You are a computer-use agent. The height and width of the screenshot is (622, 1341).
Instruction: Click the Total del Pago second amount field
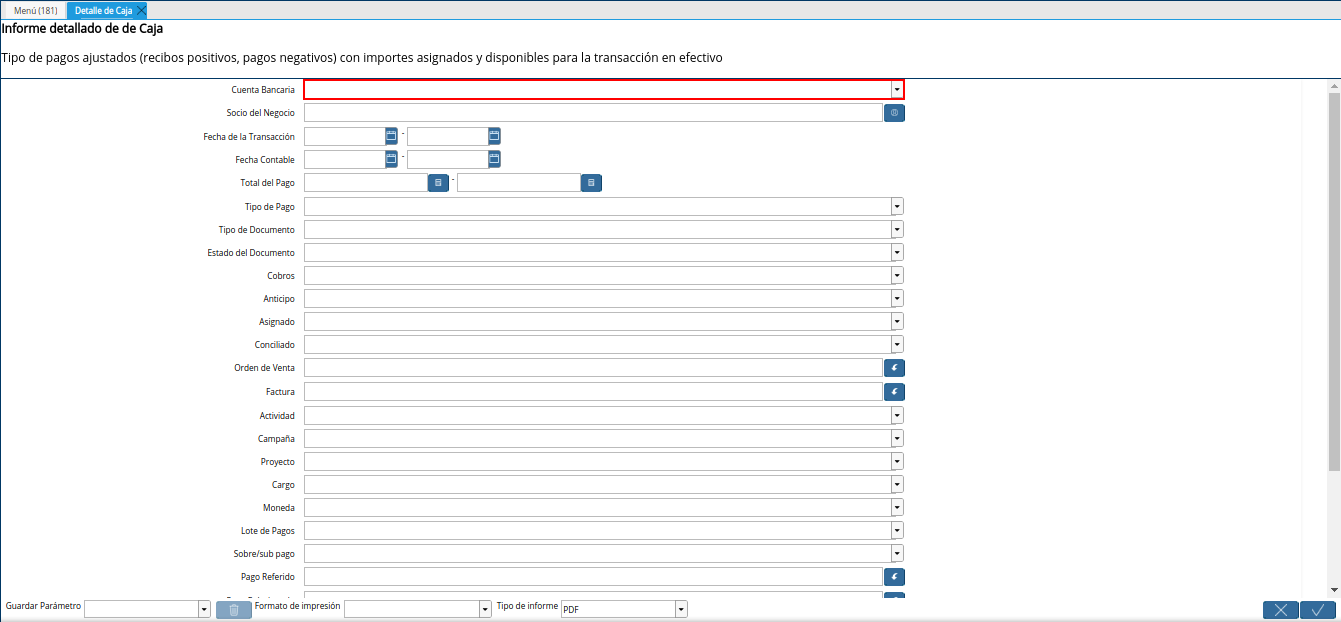[x=519, y=183]
